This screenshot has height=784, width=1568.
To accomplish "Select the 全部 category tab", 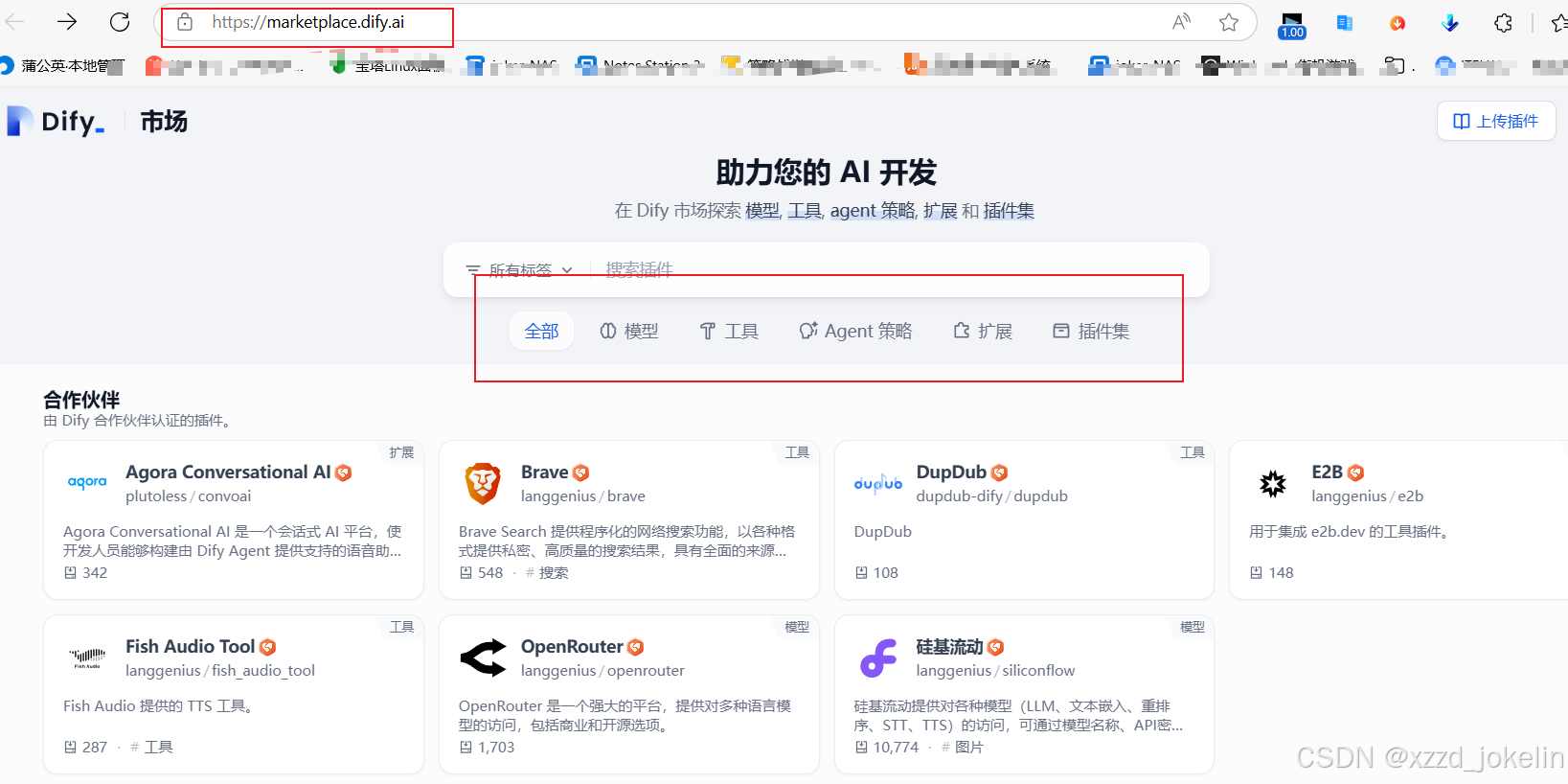I will [x=541, y=331].
